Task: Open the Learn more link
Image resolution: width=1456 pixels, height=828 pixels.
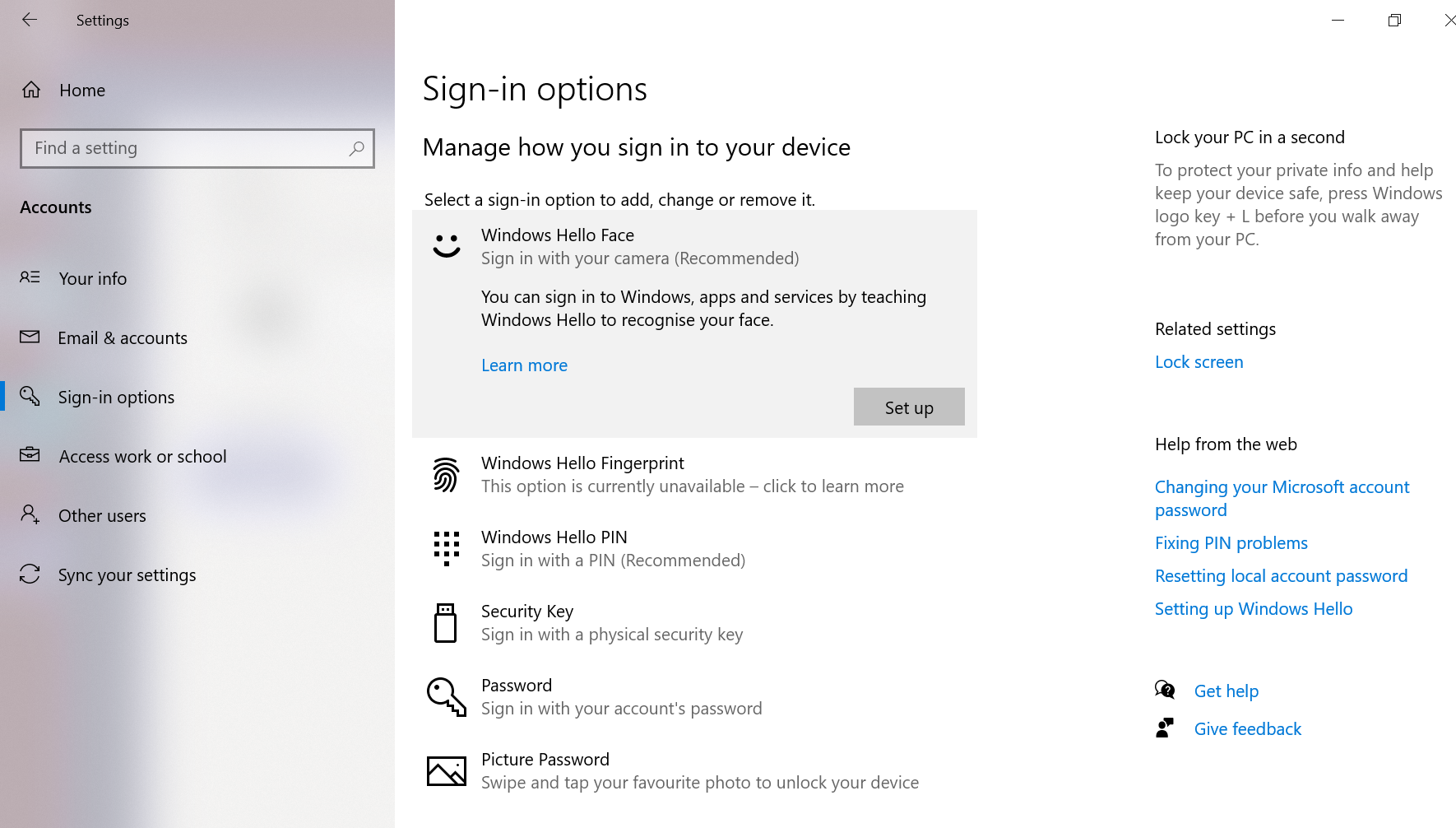Action: 524,365
